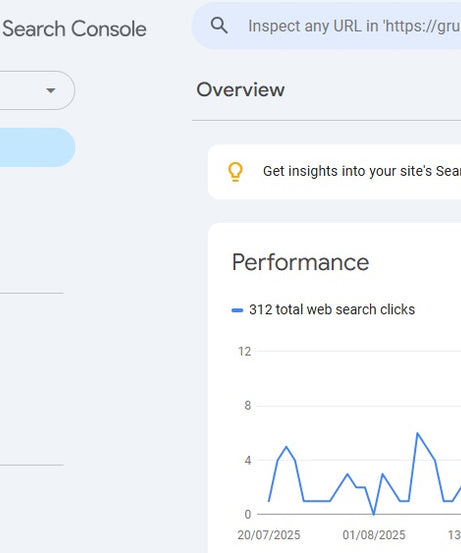Click the 01/08/2025 axis date label

click(374, 535)
